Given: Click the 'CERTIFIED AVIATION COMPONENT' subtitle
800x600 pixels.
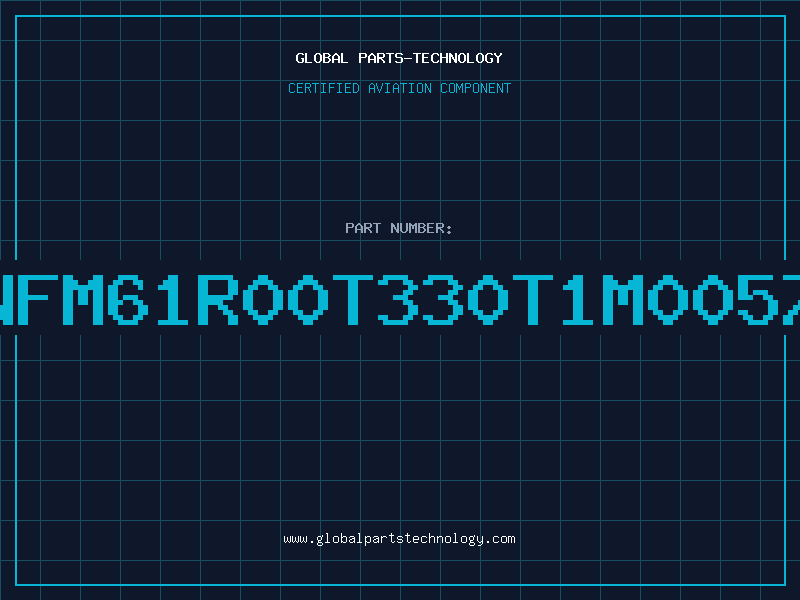Looking at the screenshot, I should [x=399, y=88].
